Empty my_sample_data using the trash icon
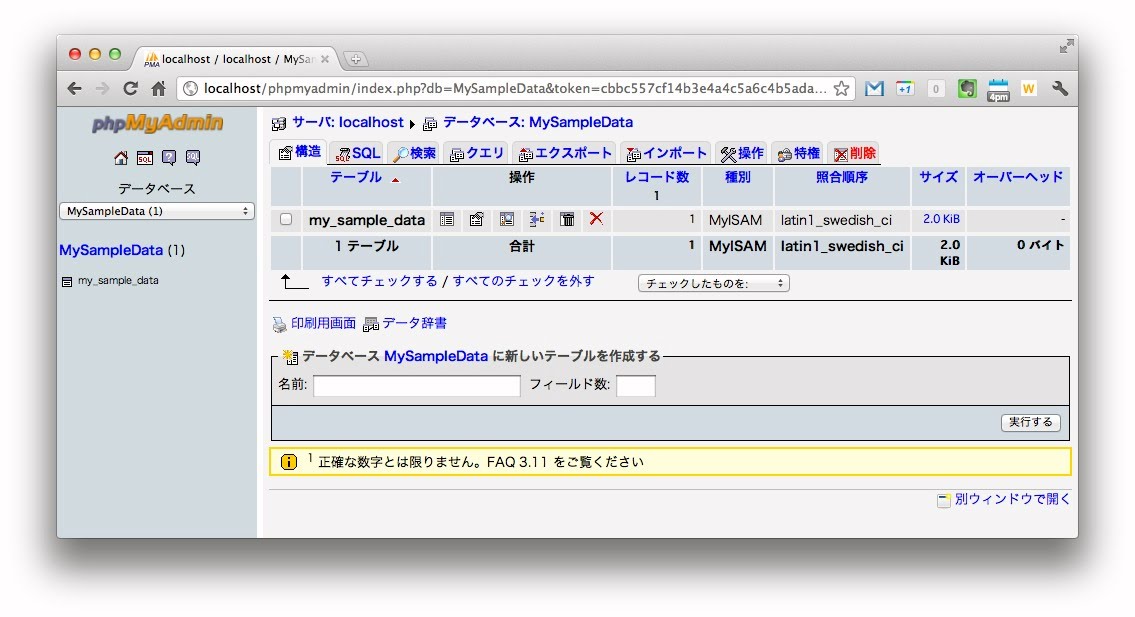This screenshot has width=1135, height=617. click(567, 219)
